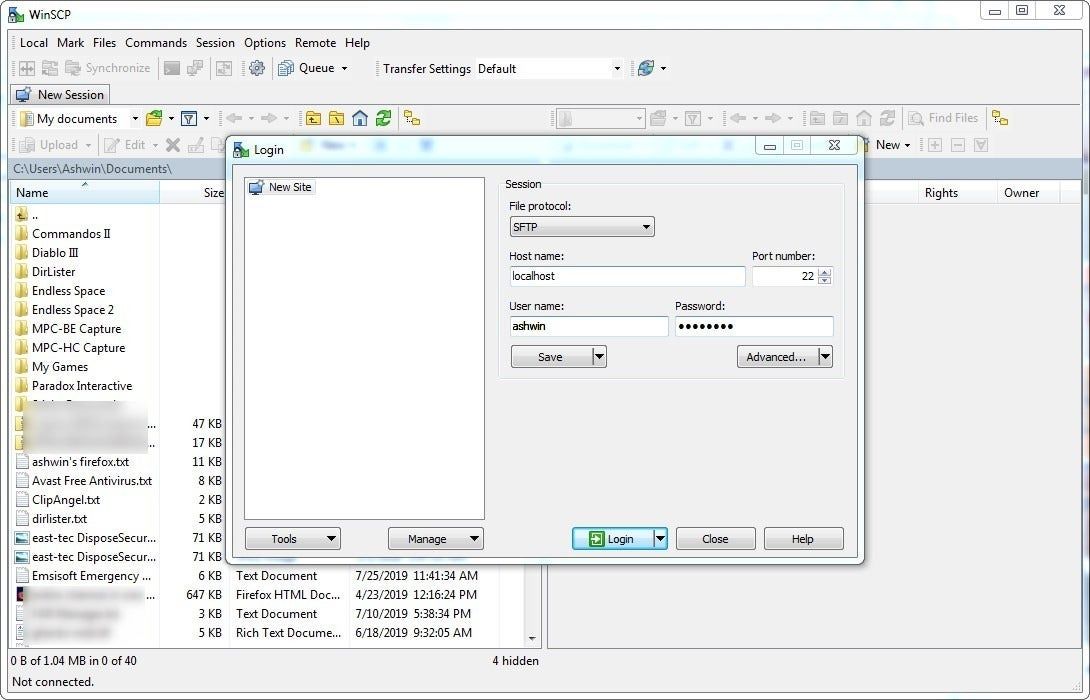Open the Advanced button dropdown arrow

[x=825, y=356]
